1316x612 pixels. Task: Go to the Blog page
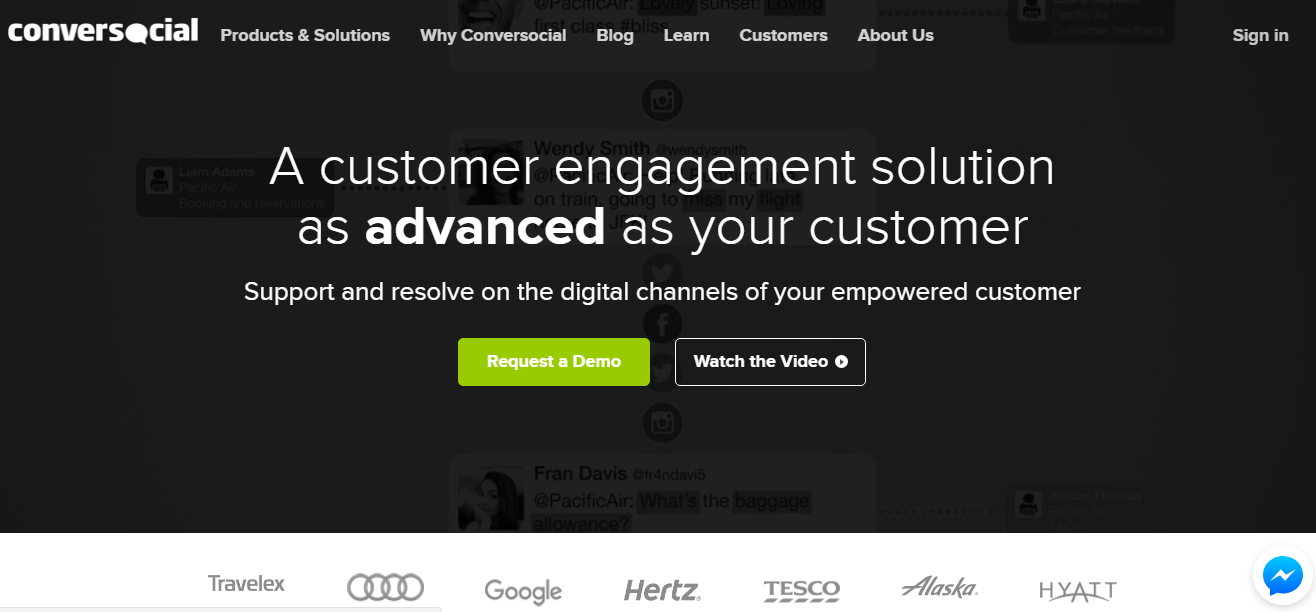click(x=615, y=35)
